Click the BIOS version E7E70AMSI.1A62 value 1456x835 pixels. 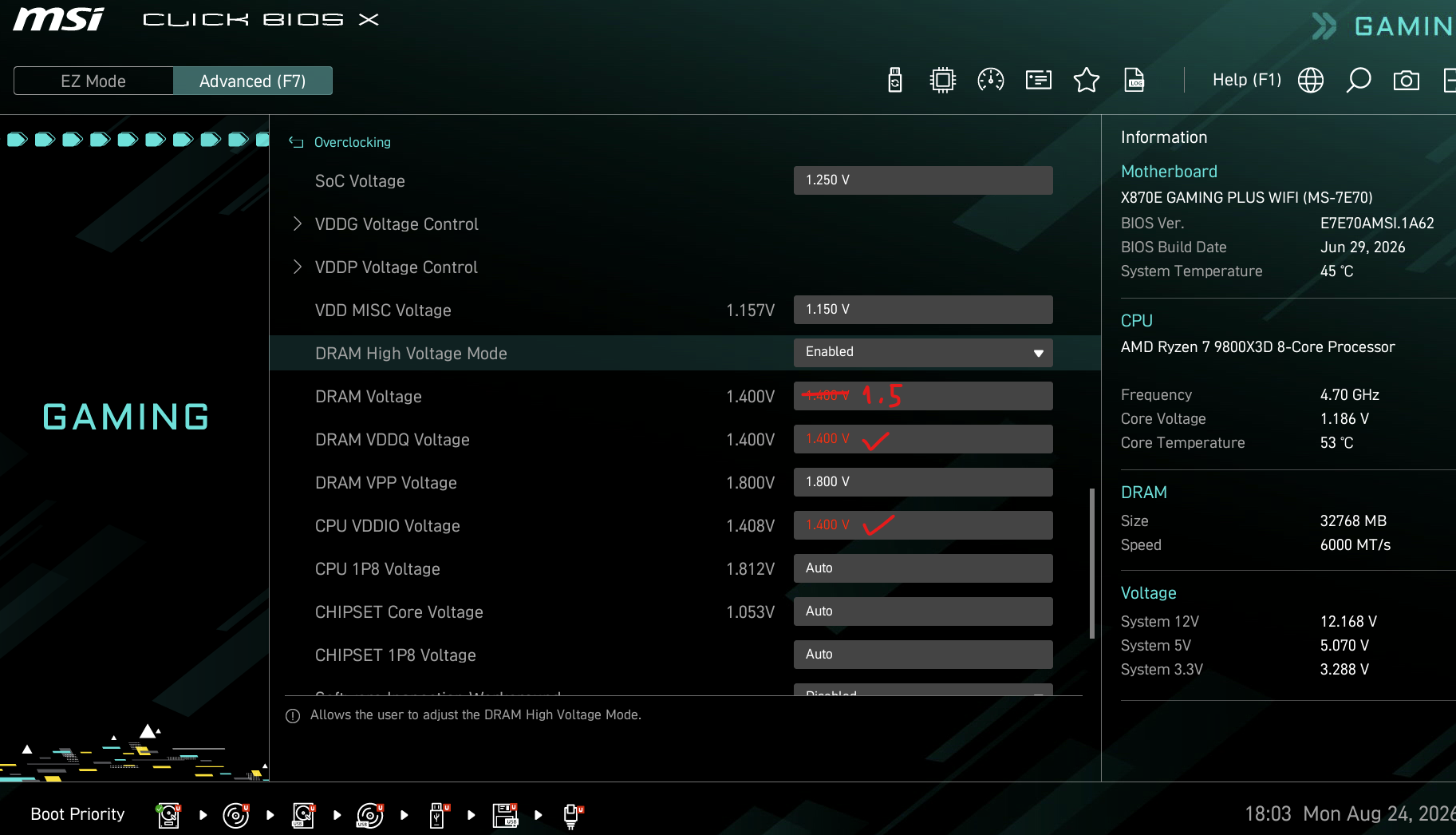coord(1377,224)
